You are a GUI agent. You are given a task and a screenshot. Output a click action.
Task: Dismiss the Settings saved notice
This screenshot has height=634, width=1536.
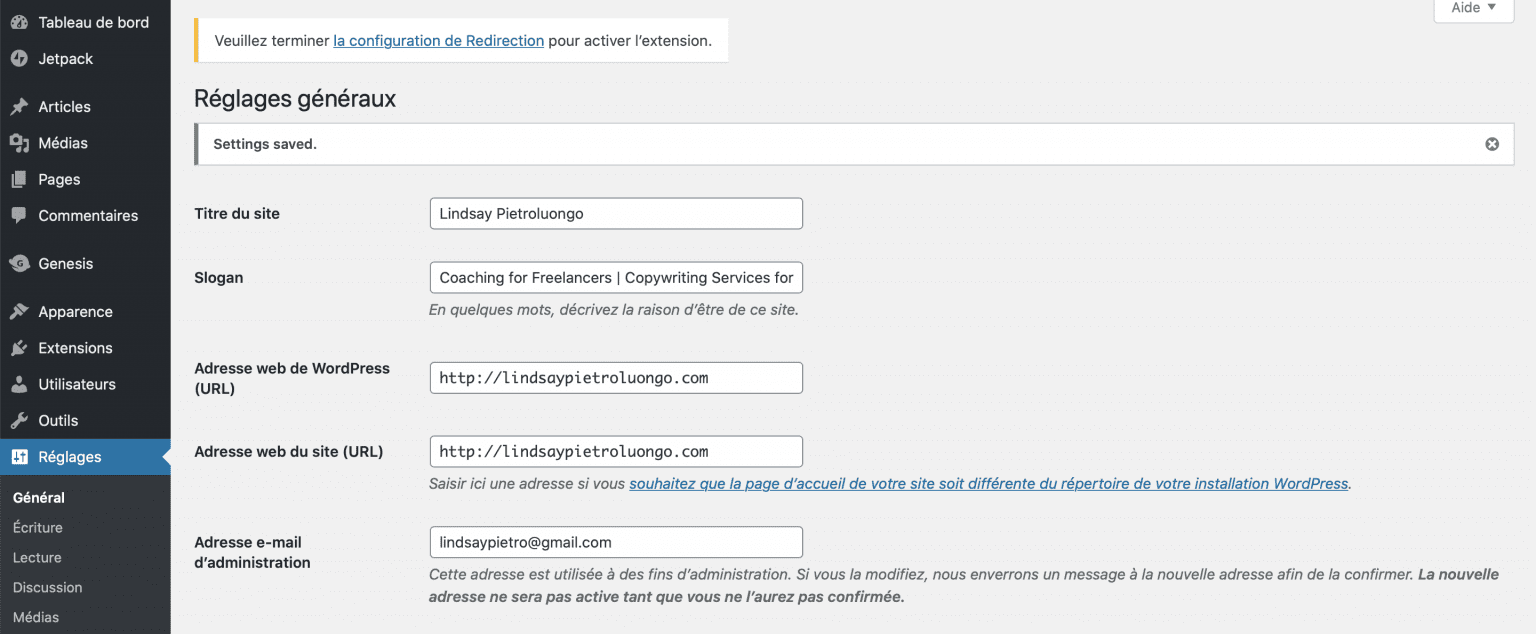[x=1492, y=144]
